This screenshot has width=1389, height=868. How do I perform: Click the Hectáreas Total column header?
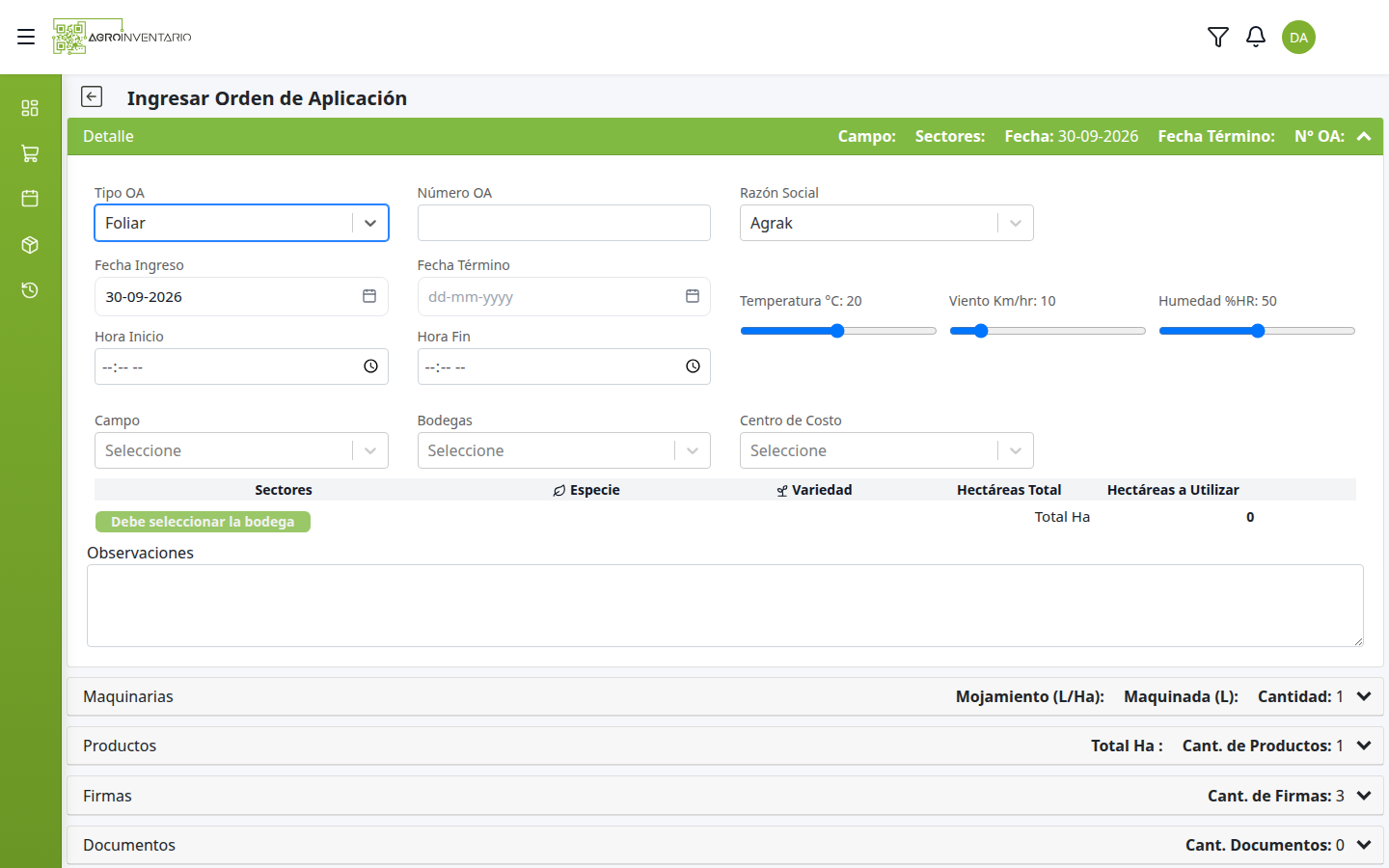[1009, 490]
